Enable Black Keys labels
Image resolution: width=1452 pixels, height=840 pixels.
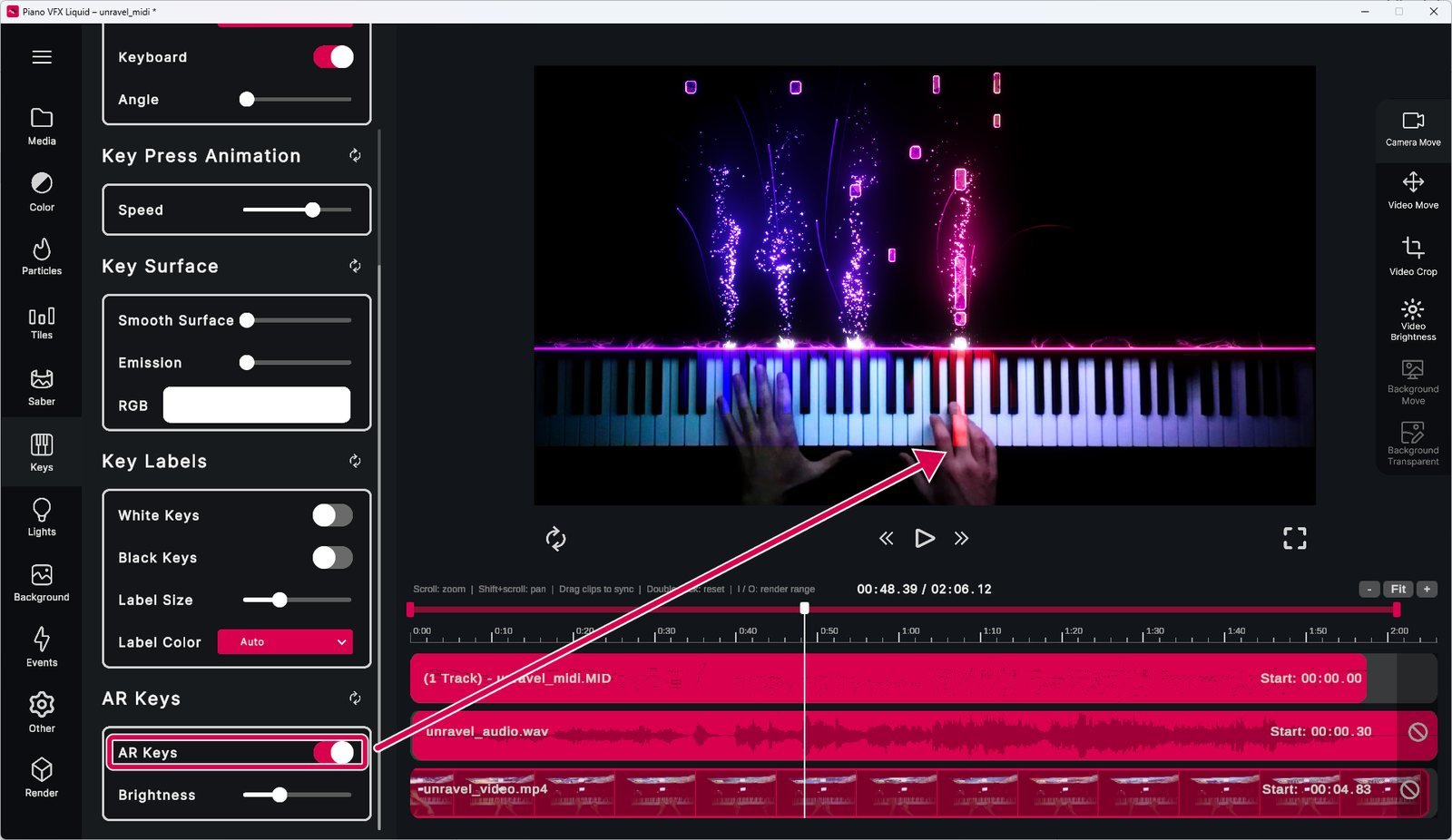333,558
